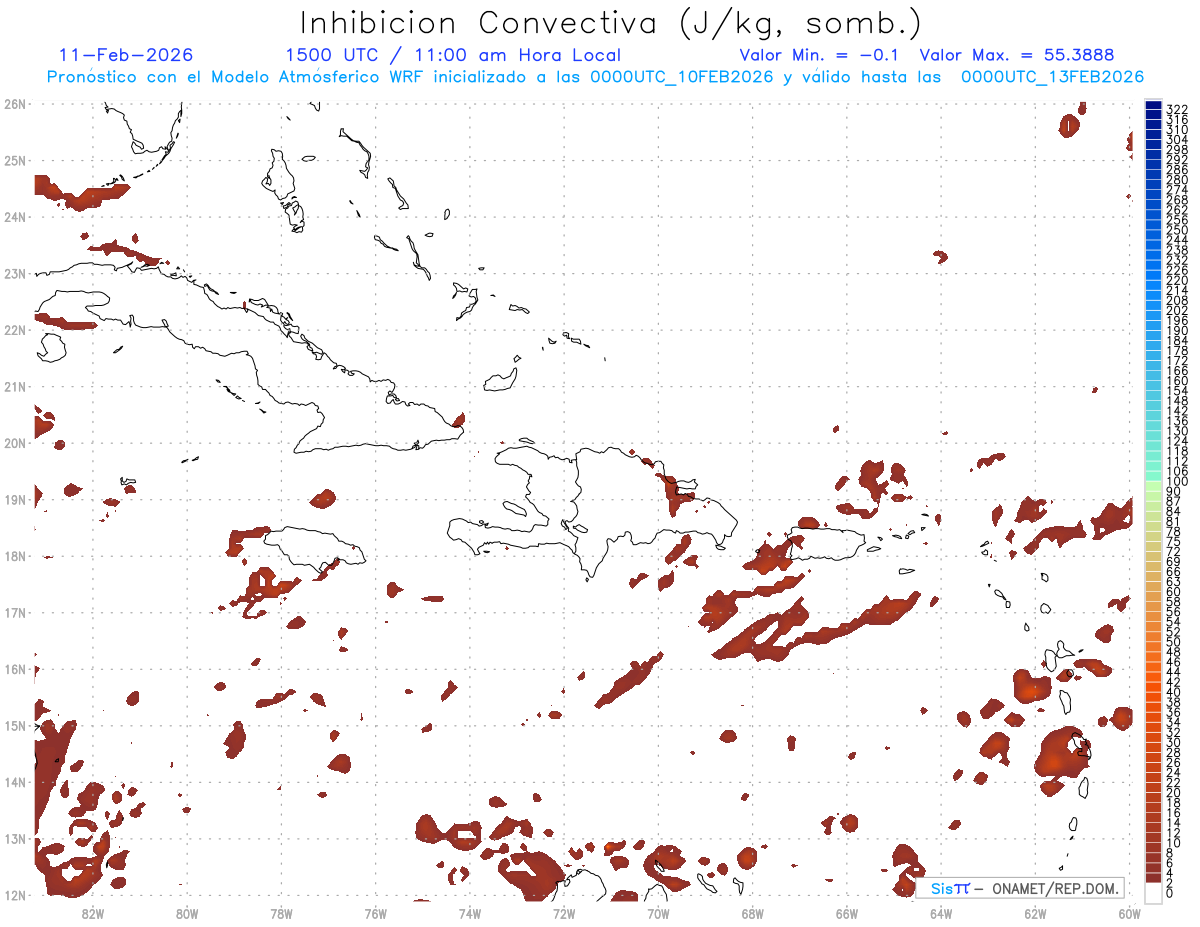Image resolution: width=1200 pixels, height=927 pixels.
Task: Click the 16N latitude label
Action: pyautogui.click(x=15, y=669)
